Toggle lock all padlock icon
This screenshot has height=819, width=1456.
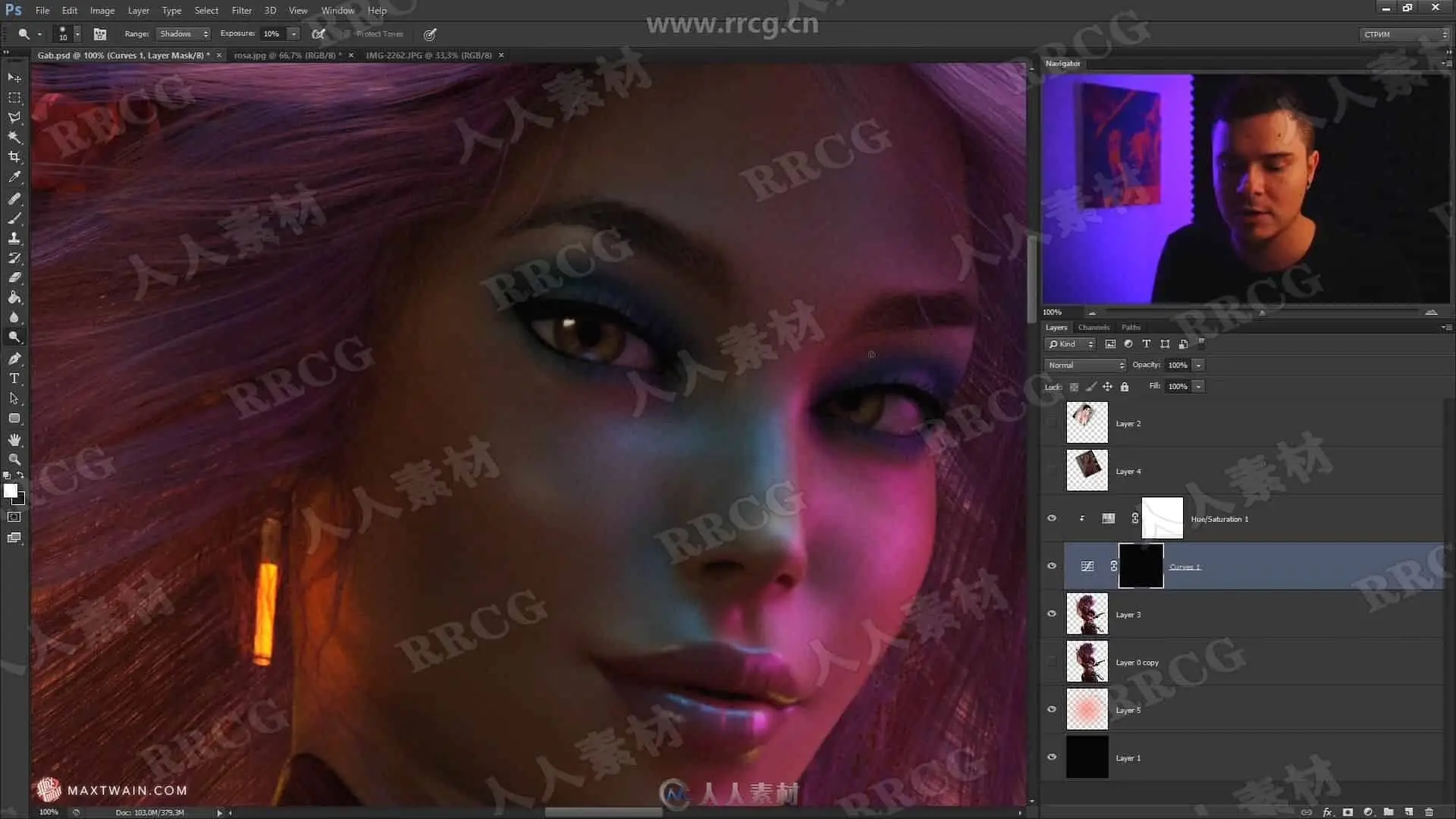(1125, 387)
